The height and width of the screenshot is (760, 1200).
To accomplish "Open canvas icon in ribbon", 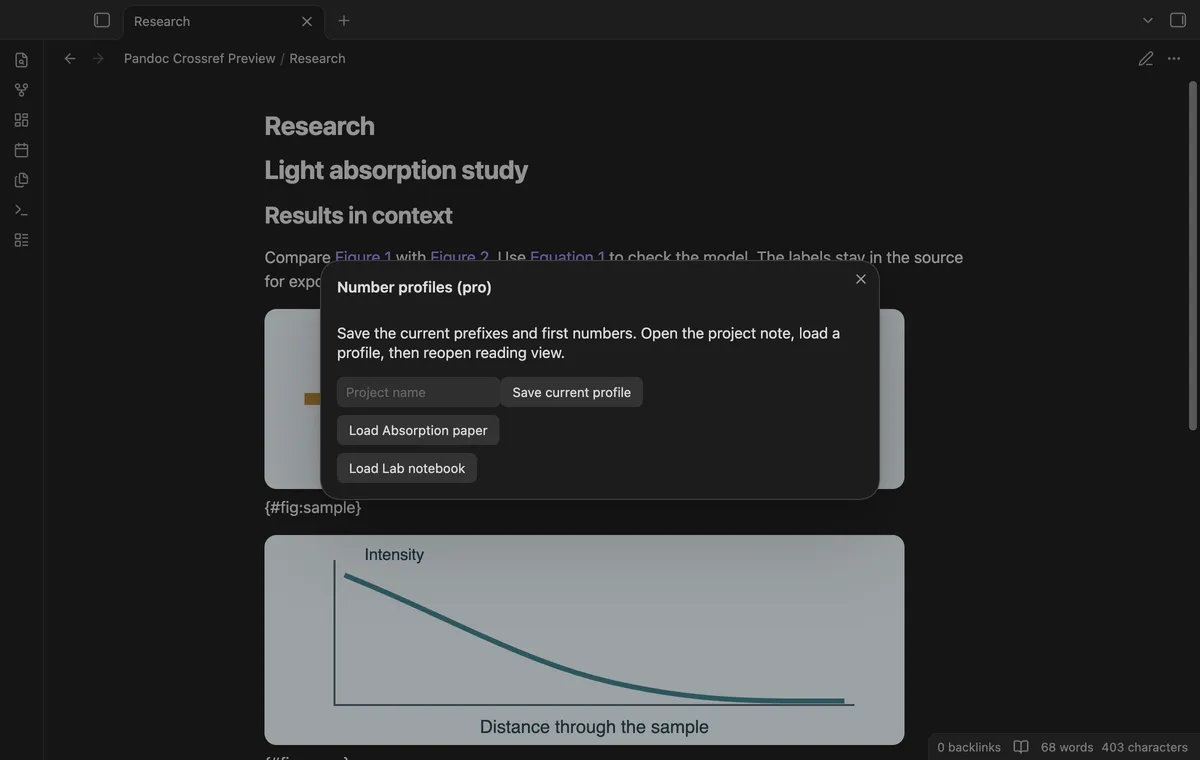I will 21,120.
